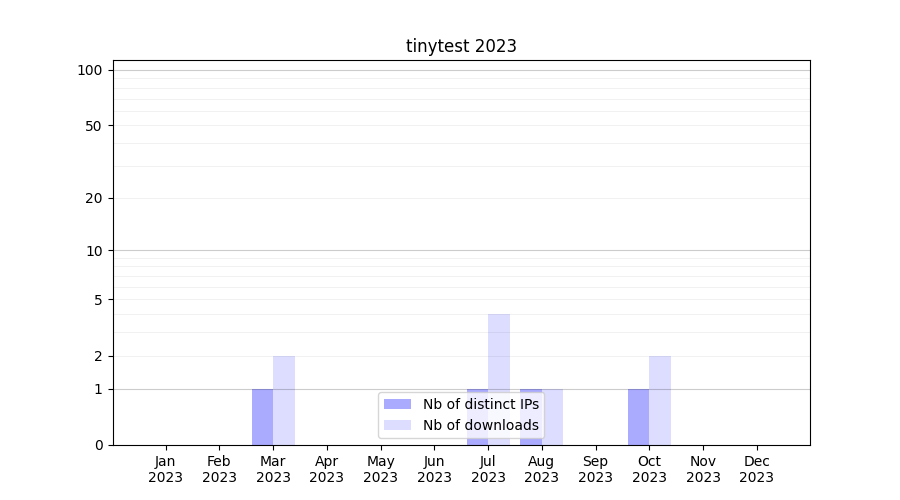Click the October distinct IPs bar
Screen dimensions: 900x500
tap(638, 417)
